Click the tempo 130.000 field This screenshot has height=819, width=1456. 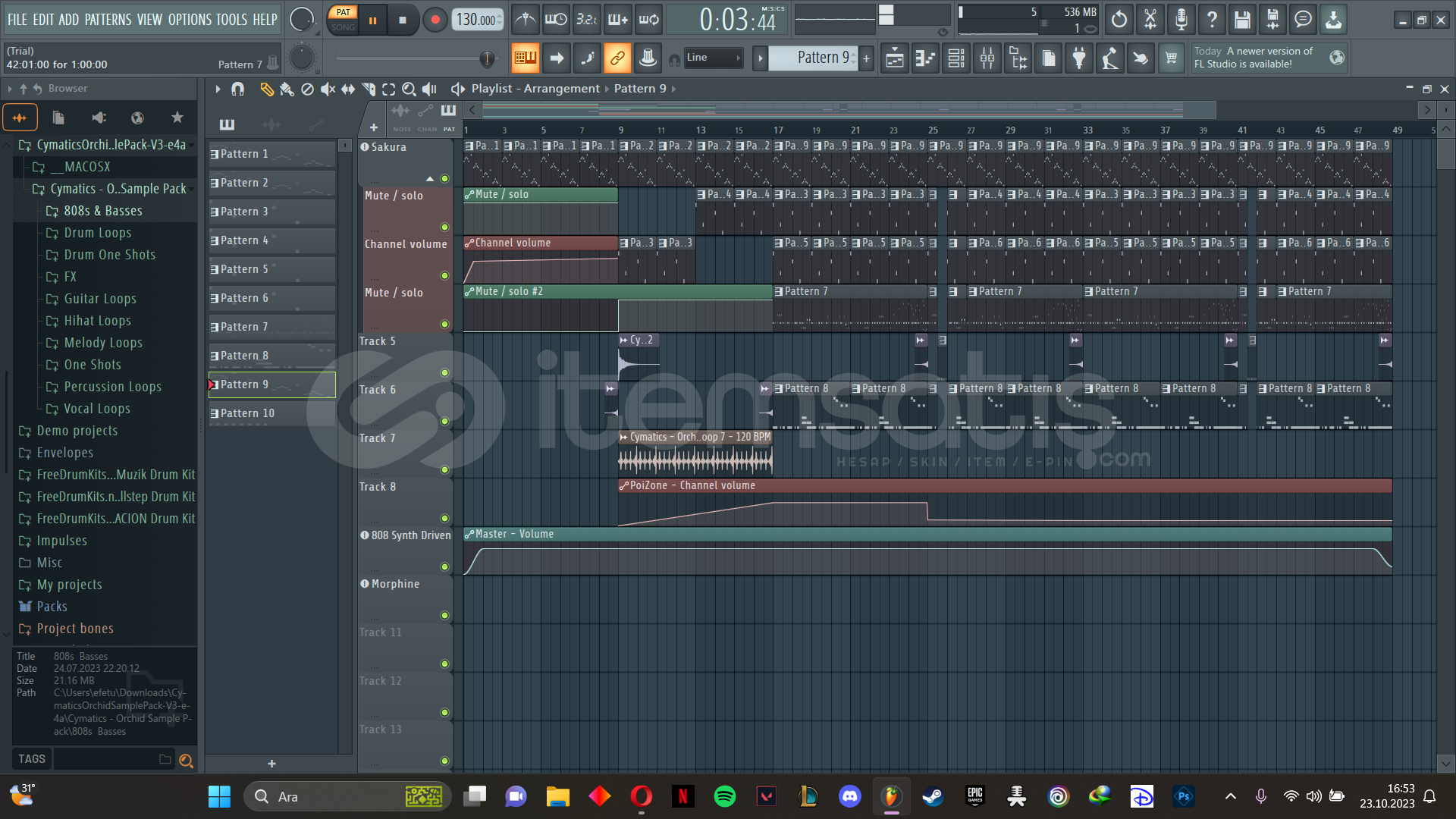(x=478, y=20)
